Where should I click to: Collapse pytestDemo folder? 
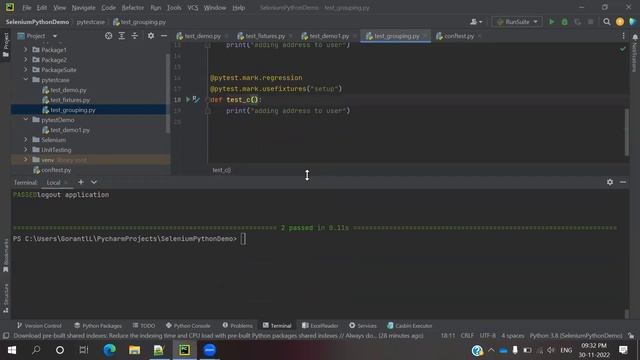point(26,120)
